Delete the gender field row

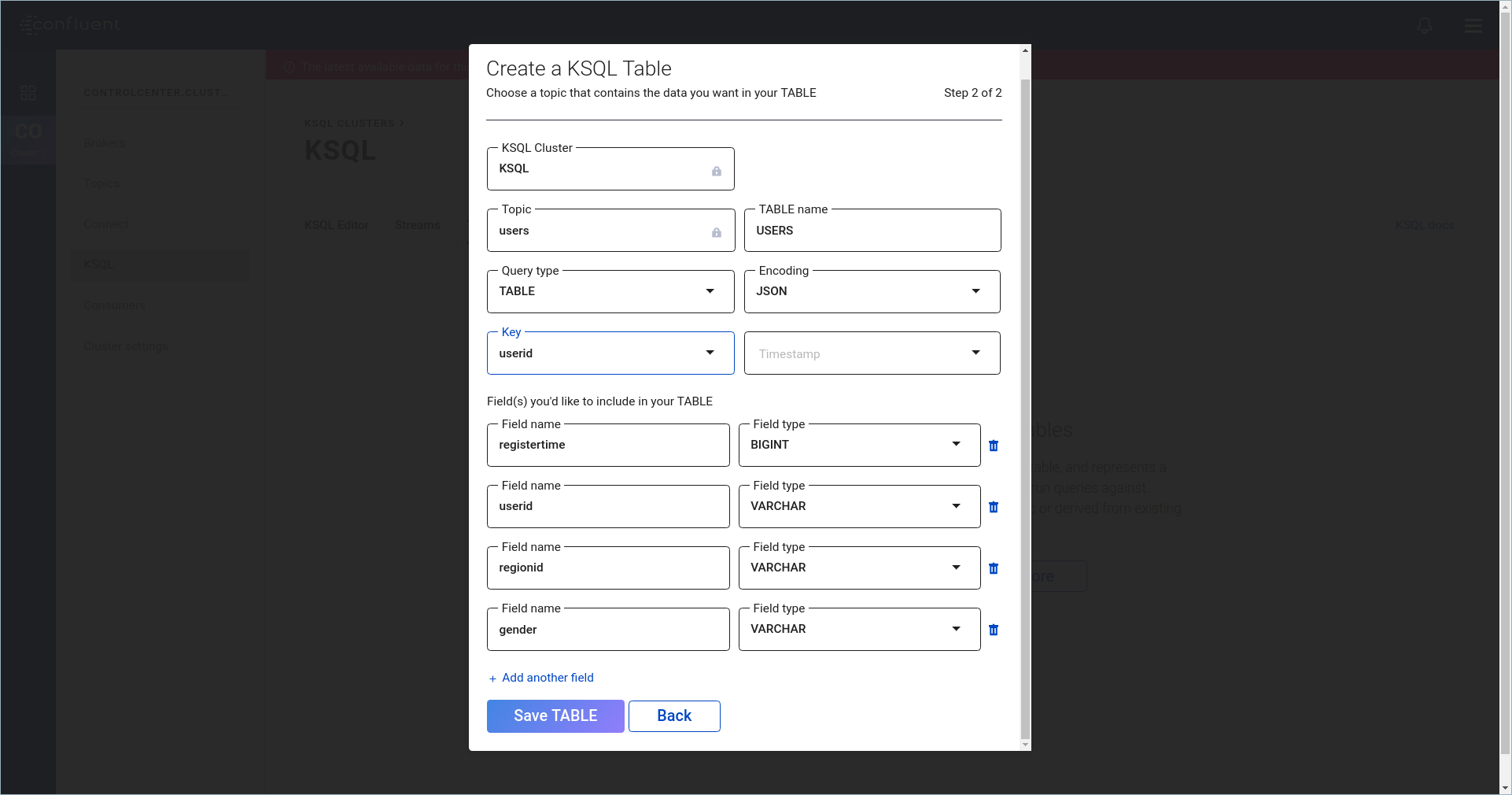tap(994, 630)
